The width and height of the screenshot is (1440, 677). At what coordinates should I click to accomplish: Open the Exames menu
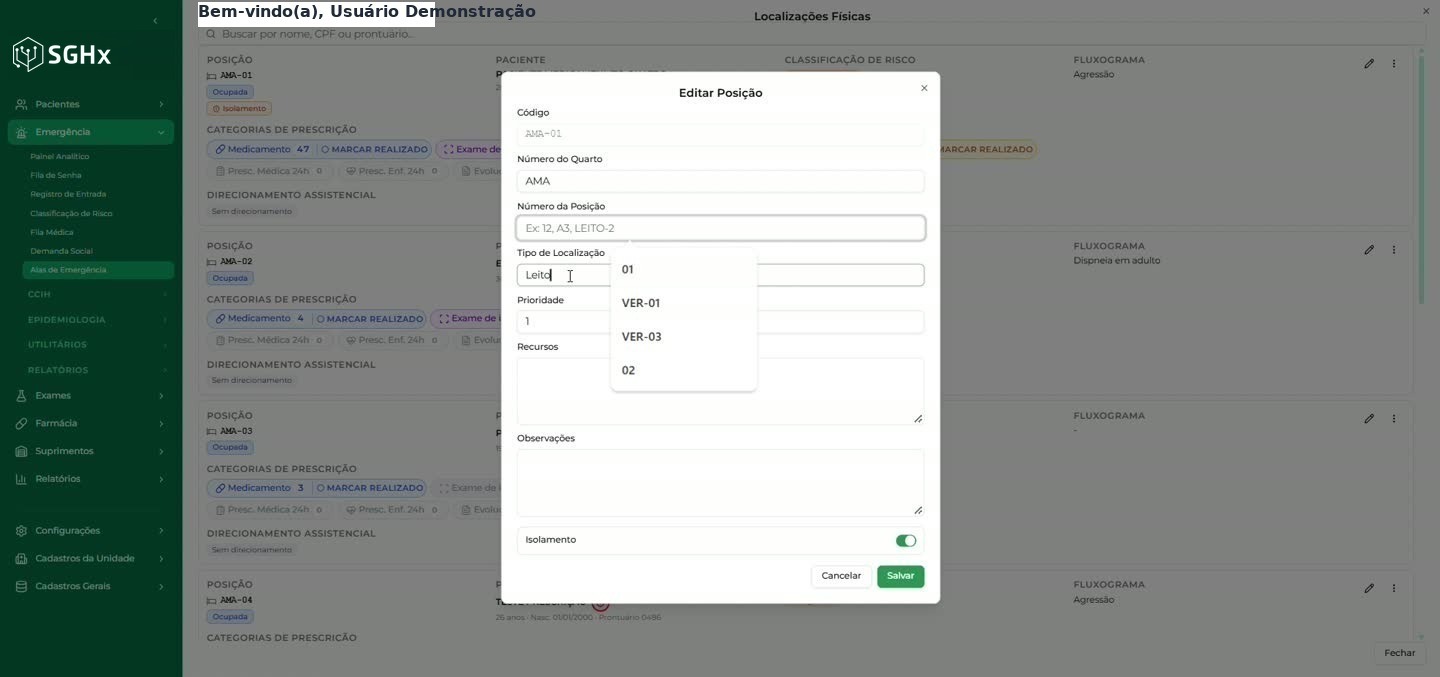coord(90,396)
